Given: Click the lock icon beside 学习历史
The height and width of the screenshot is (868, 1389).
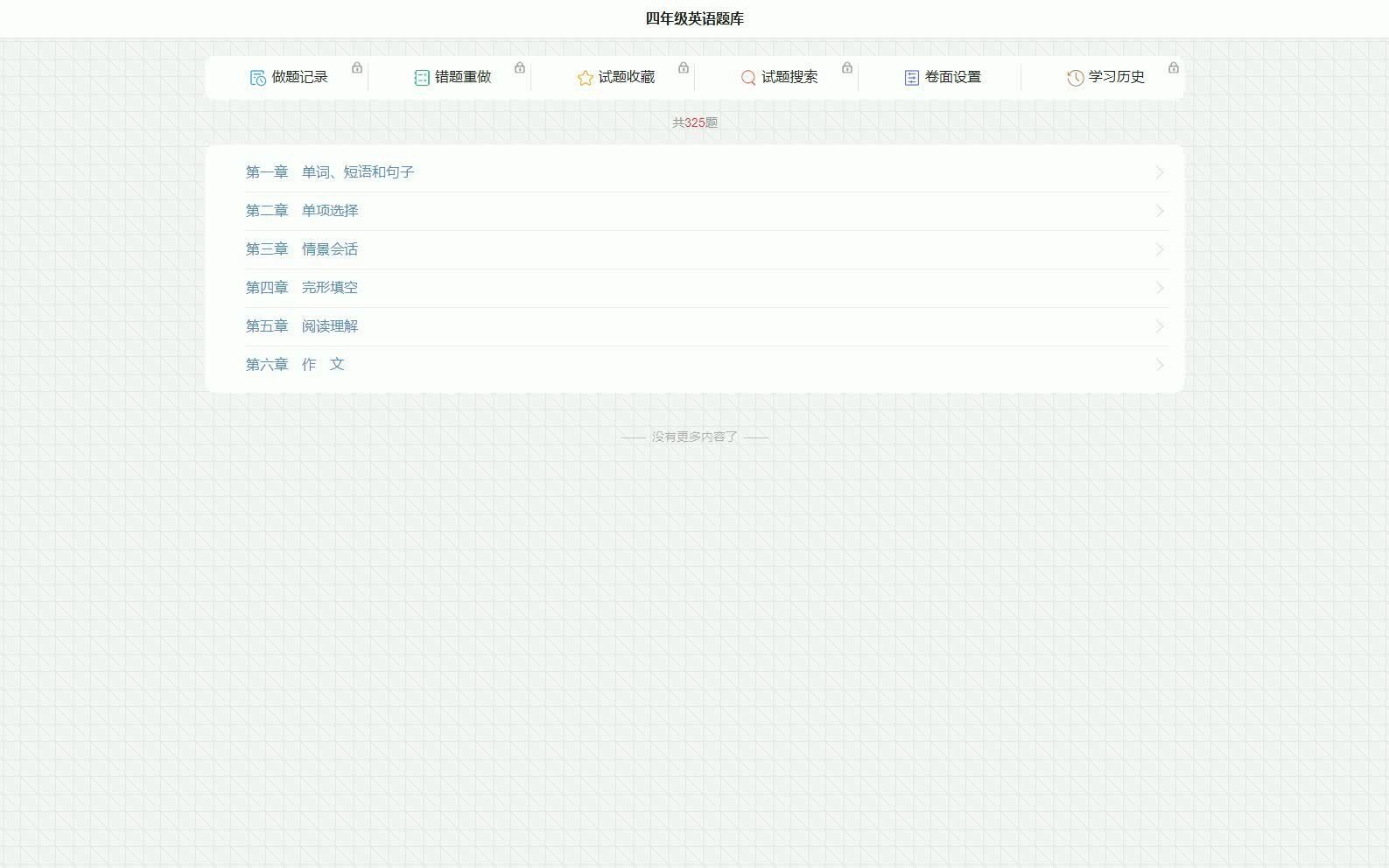Looking at the screenshot, I should coord(1174,67).
